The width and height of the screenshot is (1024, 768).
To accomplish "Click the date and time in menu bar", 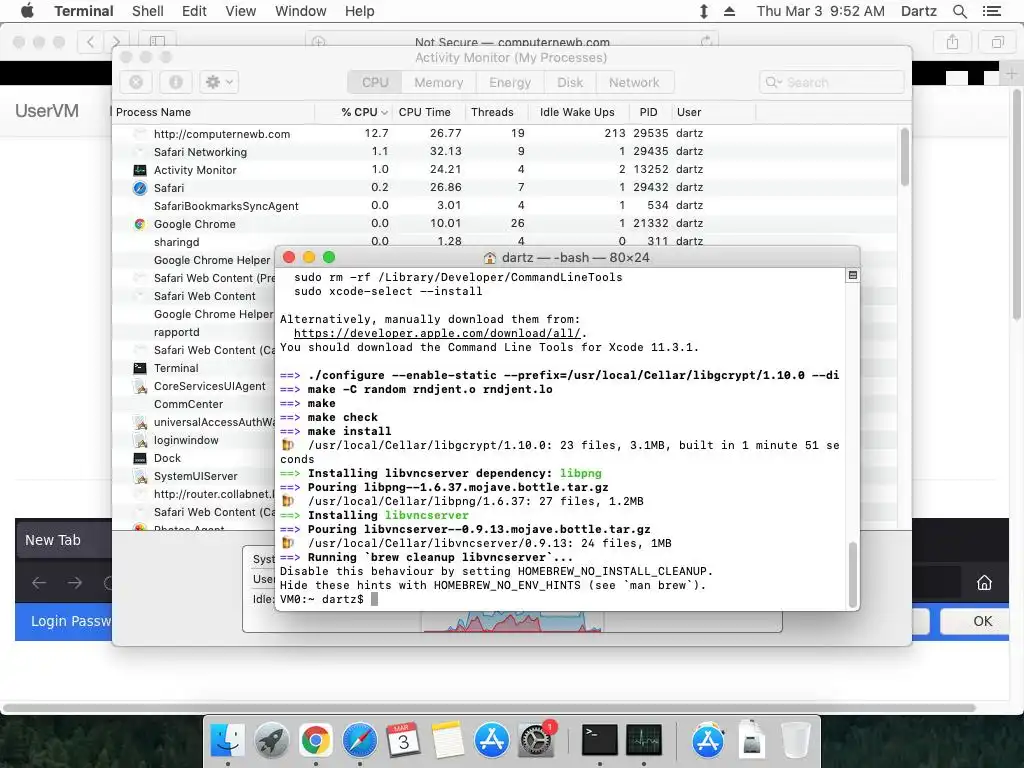I will [x=820, y=11].
